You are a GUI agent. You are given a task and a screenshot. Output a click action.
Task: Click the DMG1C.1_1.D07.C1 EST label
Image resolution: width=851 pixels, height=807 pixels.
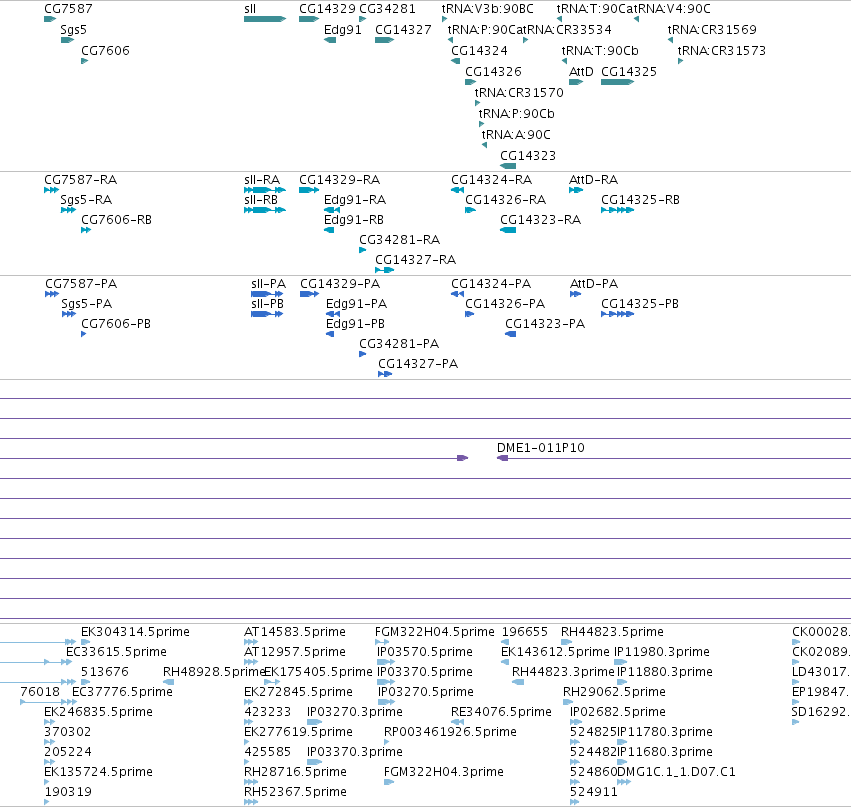point(676,772)
